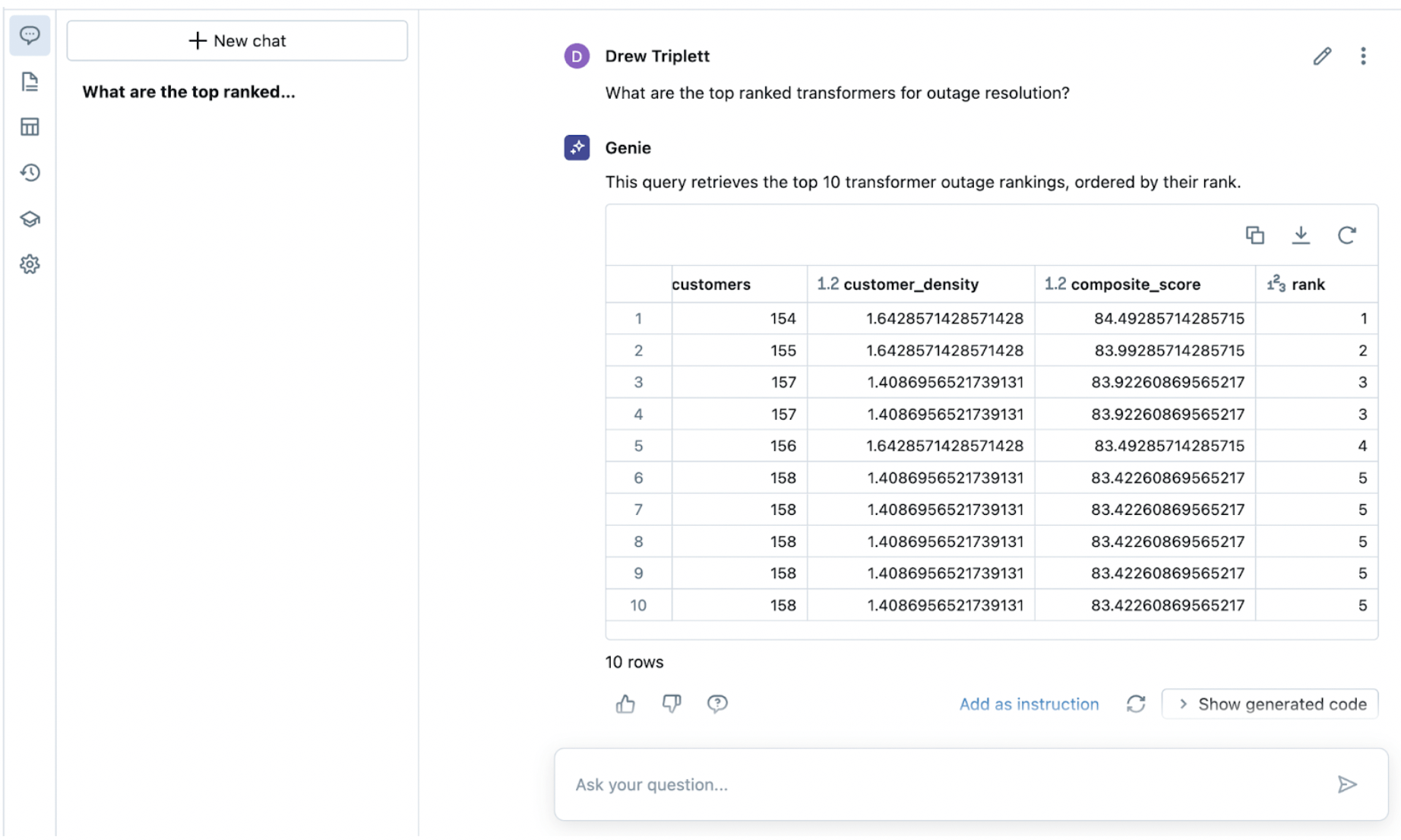This screenshot has width=1401, height=840.
Task: Click the Ask your question input field
Action: point(950,785)
